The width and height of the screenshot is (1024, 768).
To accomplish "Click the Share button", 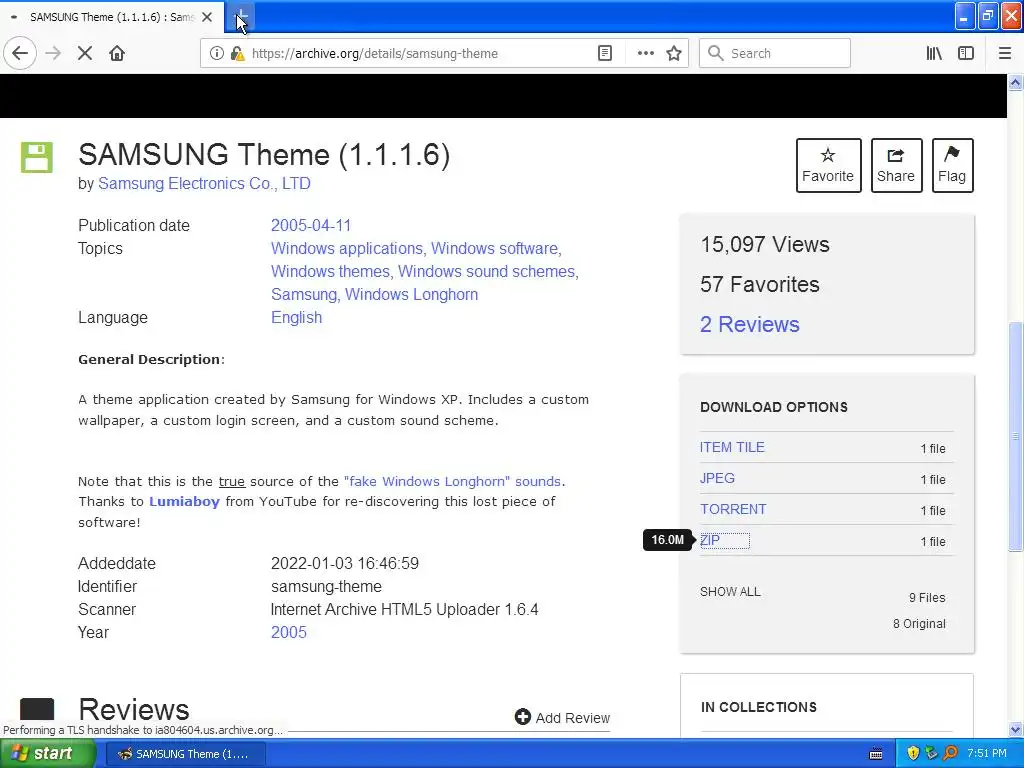I will click(x=896, y=165).
